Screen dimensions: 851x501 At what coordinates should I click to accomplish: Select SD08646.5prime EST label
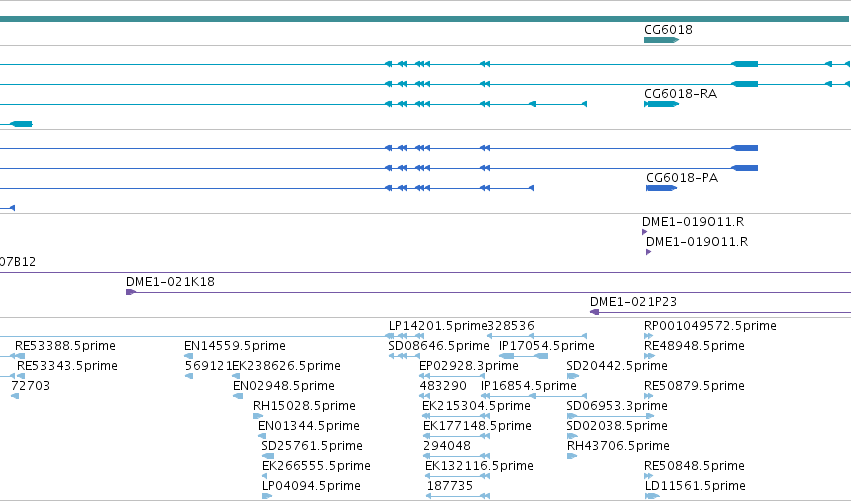(x=439, y=346)
